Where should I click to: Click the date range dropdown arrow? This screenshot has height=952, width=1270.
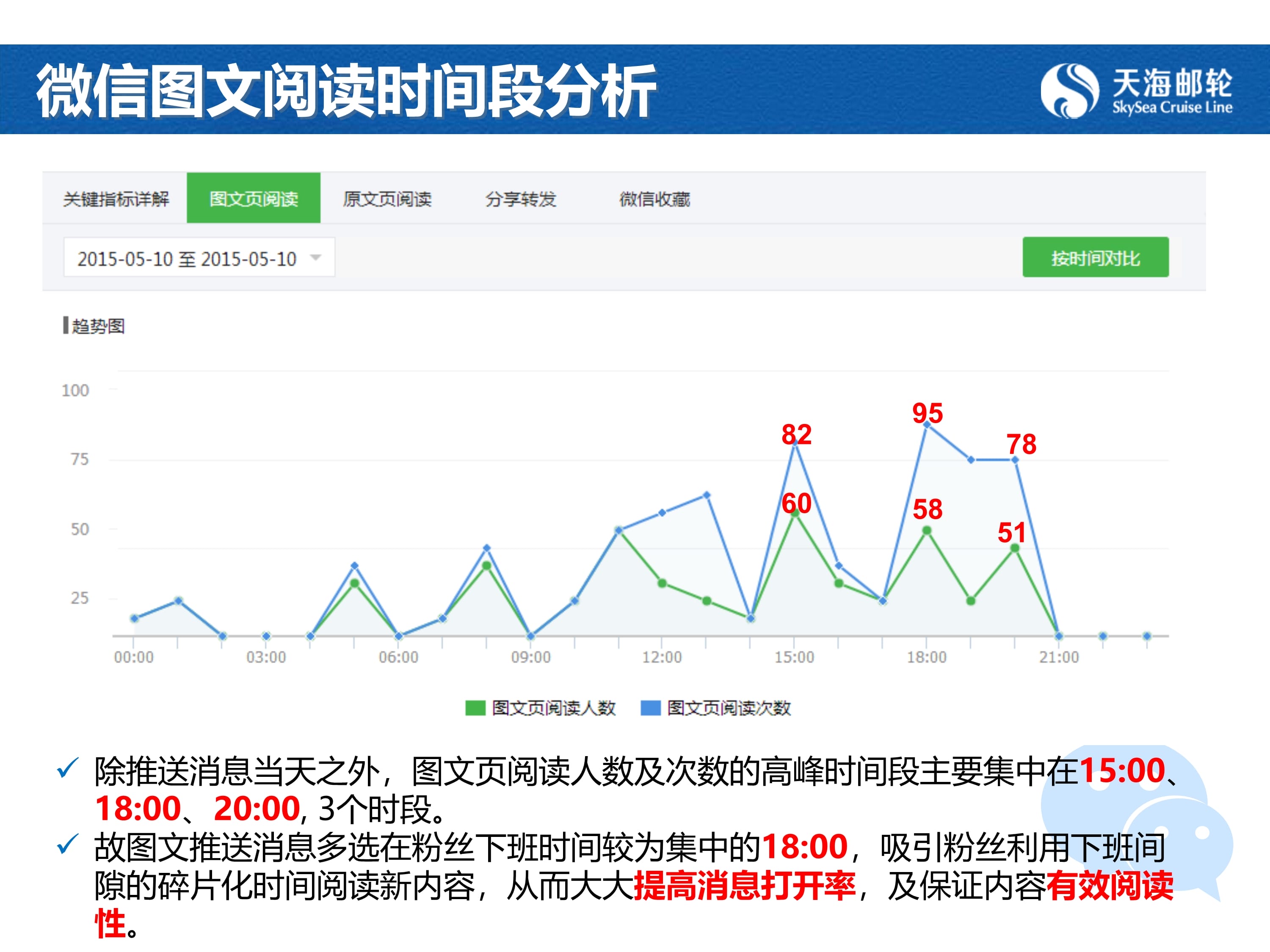point(315,258)
